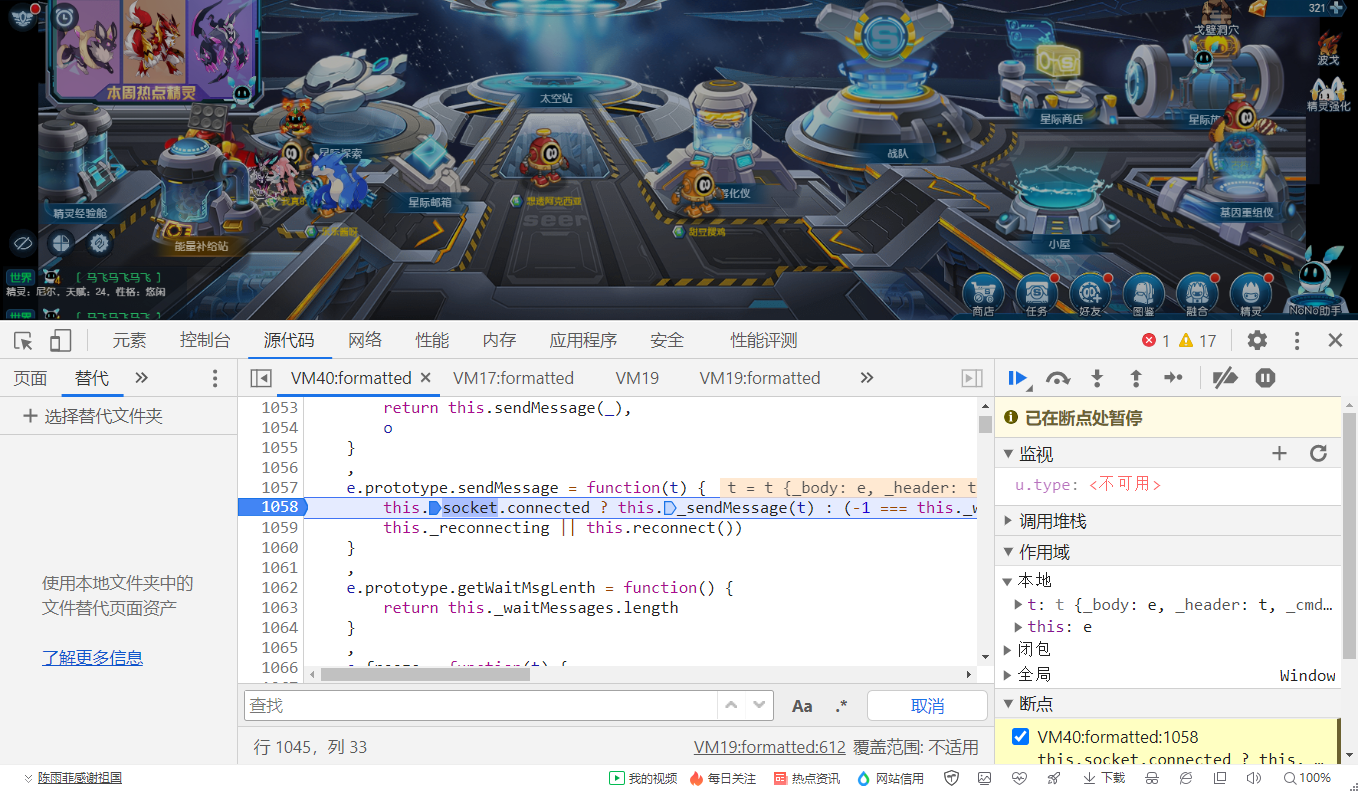The width and height of the screenshot is (1358, 791).
Task: Step into the next function call
Action: tap(1097, 378)
